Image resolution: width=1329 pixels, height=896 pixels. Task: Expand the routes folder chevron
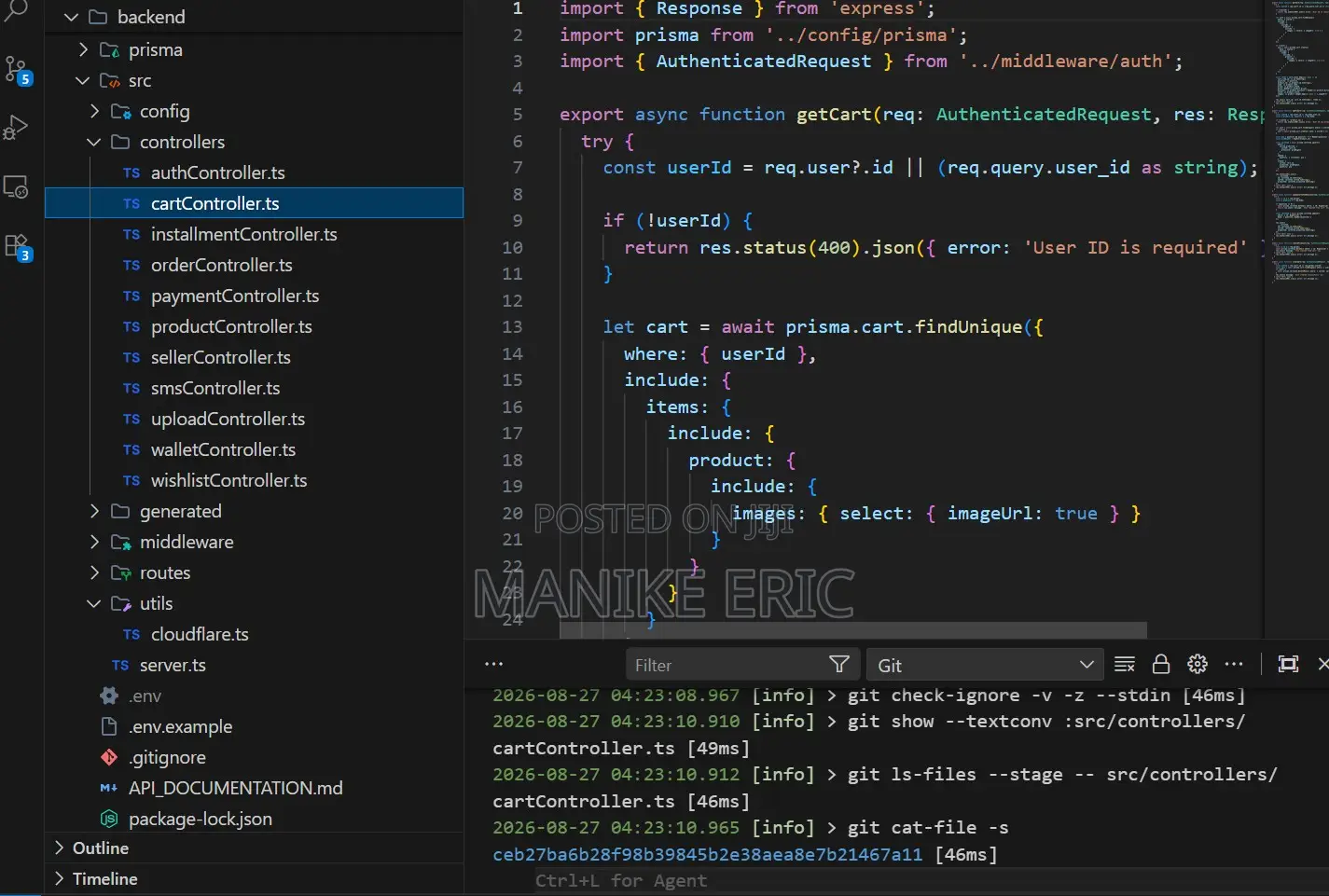94,572
